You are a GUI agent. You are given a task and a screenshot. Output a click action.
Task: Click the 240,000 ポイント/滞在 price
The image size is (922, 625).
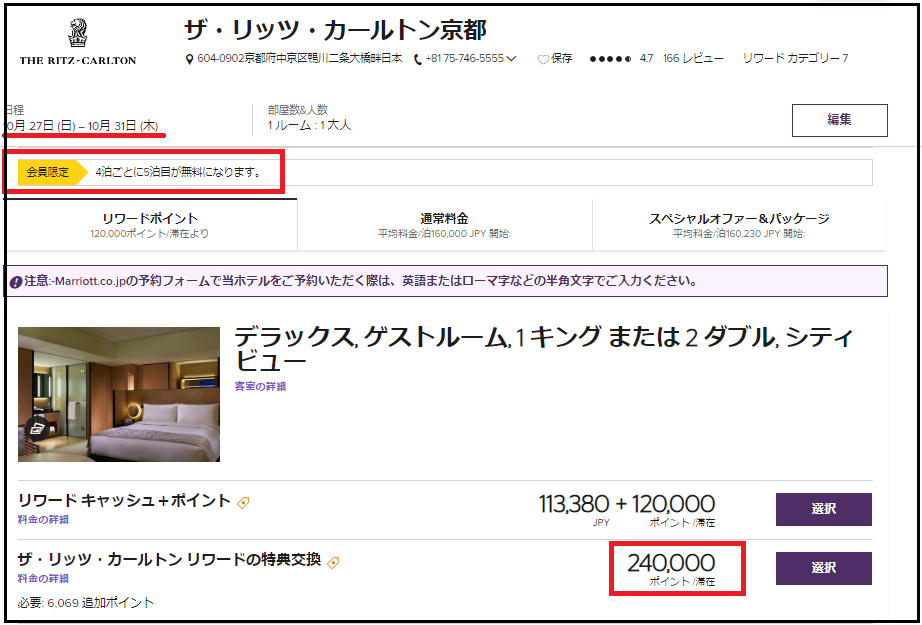point(671,569)
